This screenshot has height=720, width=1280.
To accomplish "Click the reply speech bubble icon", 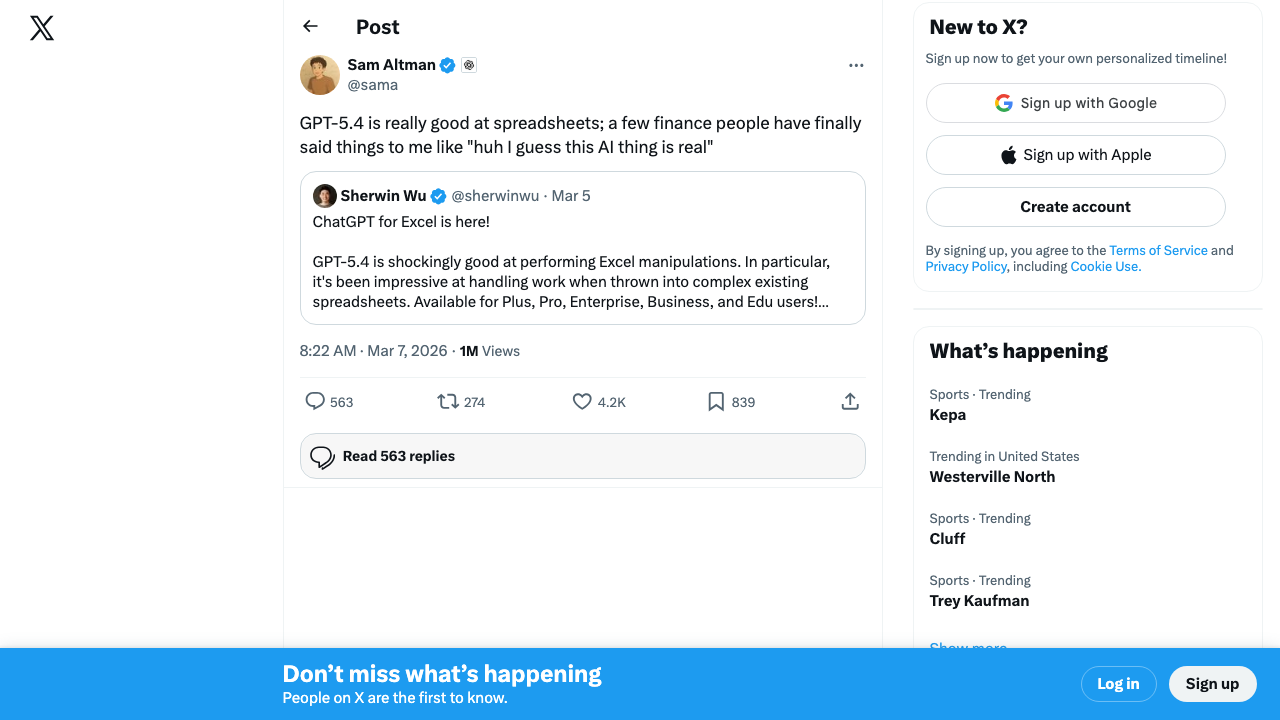I will (315, 402).
